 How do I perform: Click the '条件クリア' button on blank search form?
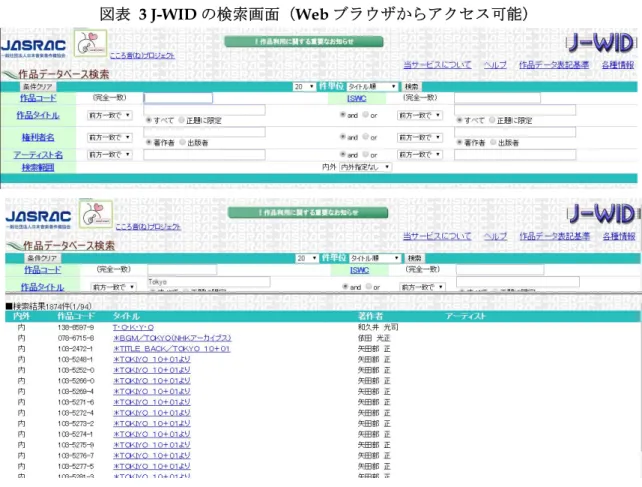38,86
